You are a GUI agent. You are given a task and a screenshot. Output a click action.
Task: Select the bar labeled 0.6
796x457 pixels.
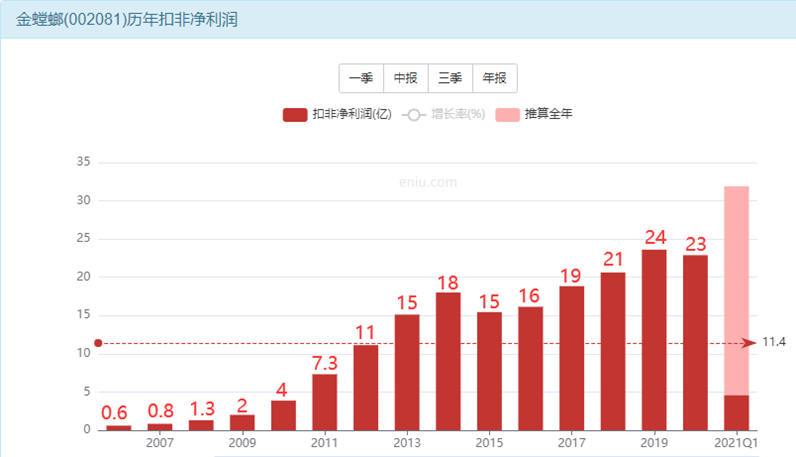point(119,428)
